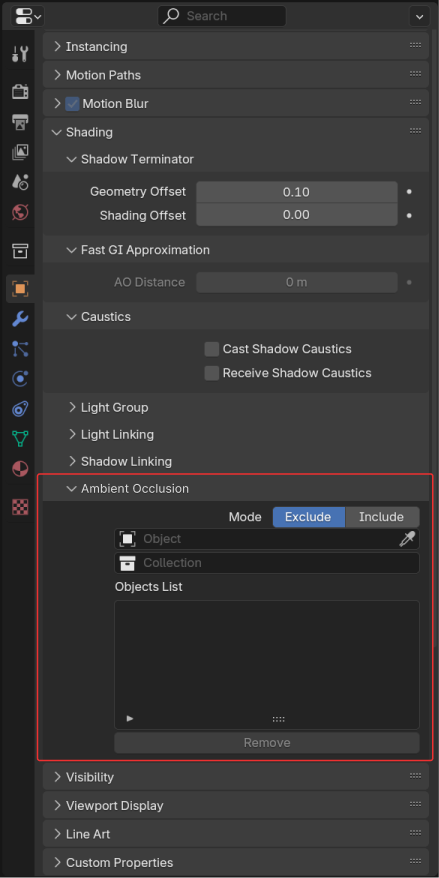Open the View Layer properties tab
This screenshot has height=878, width=439.
pos(20,152)
